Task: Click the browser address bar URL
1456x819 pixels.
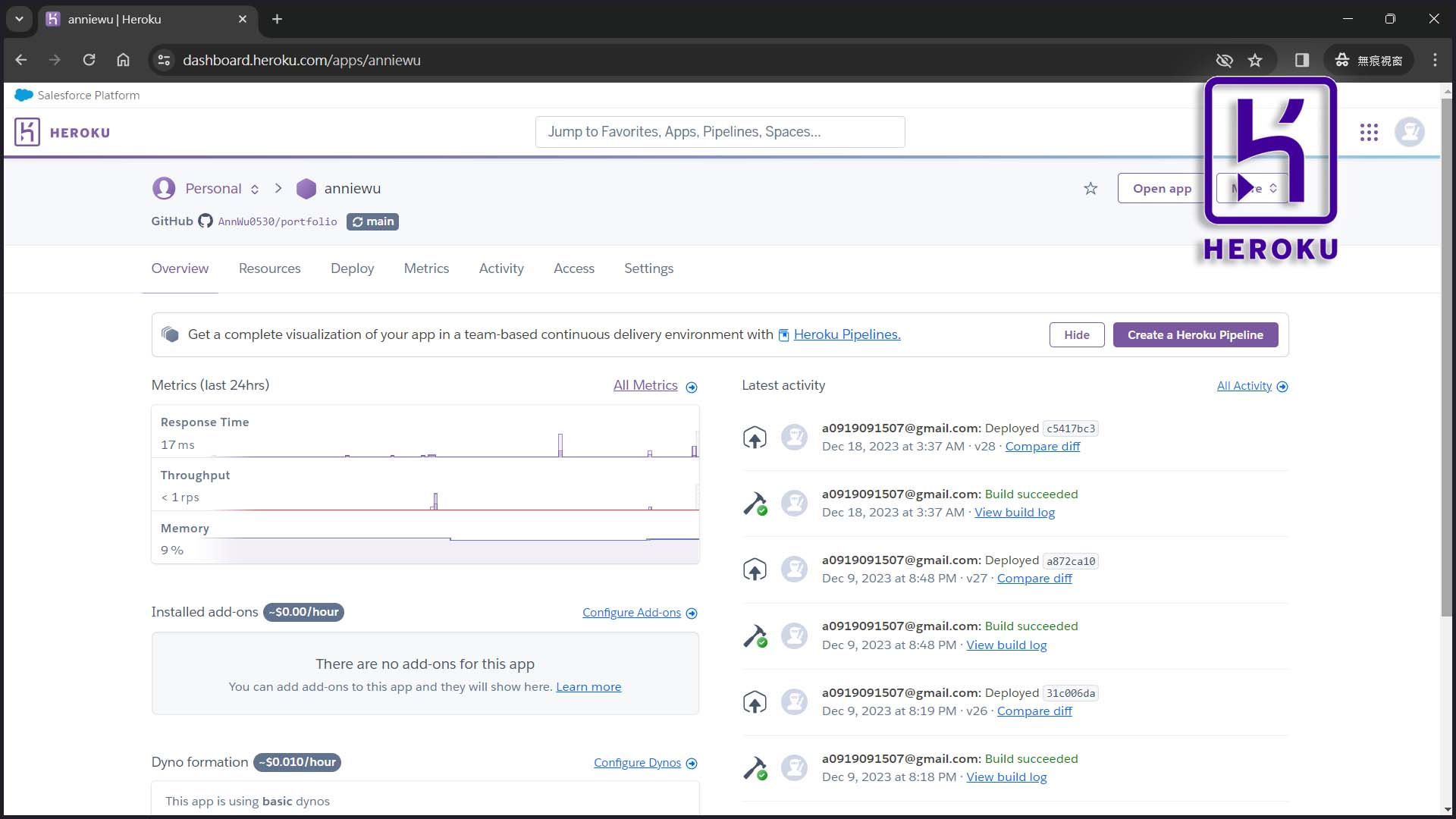Action: (x=301, y=60)
